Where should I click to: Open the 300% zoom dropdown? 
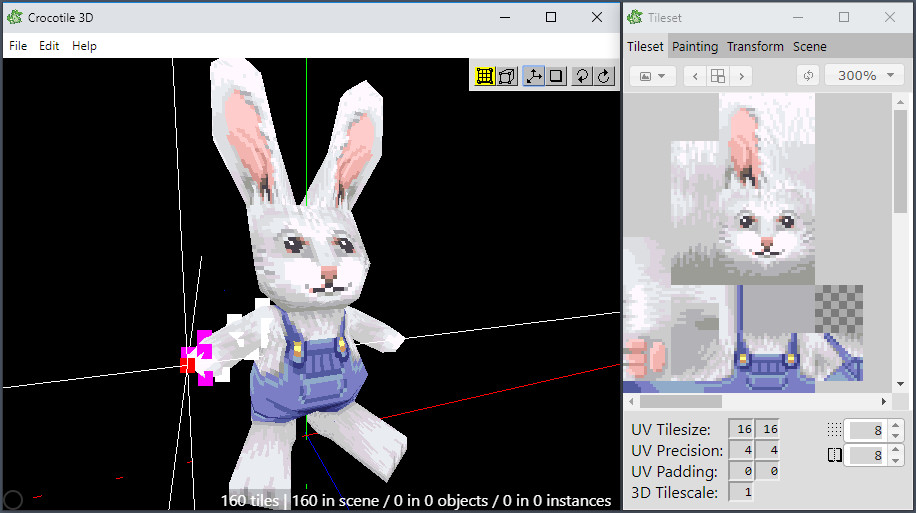click(864, 76)
